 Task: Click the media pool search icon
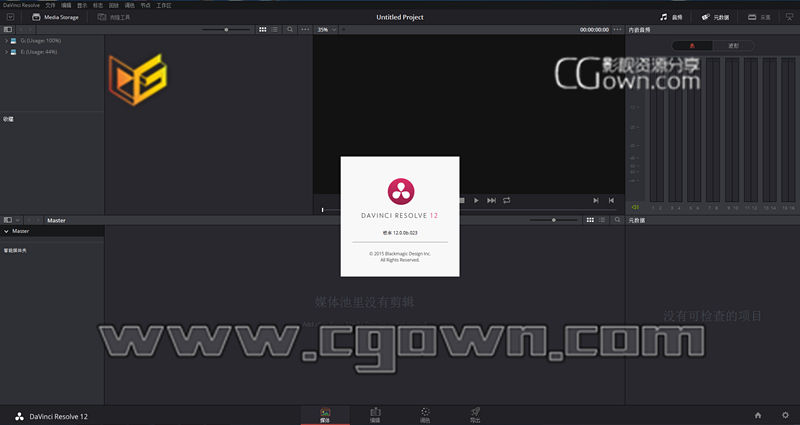tap(617, 220)
